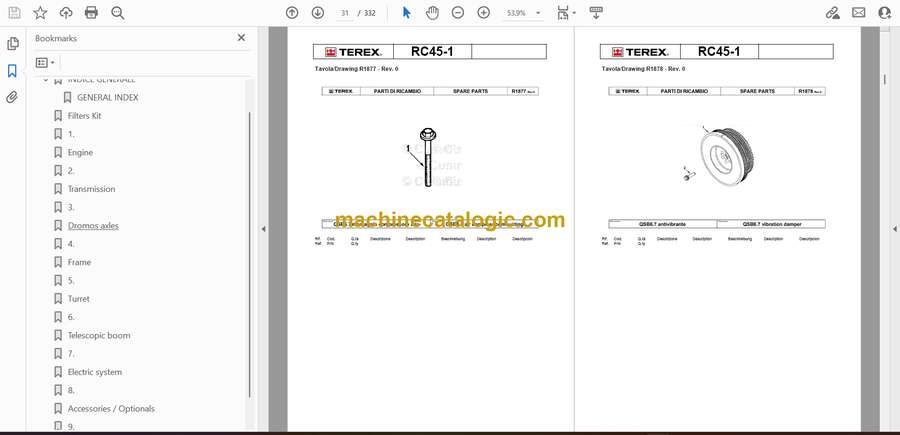Zoom in with the plus icon
The height and width of the screenshot is (435, 900).
pos(484,13)
